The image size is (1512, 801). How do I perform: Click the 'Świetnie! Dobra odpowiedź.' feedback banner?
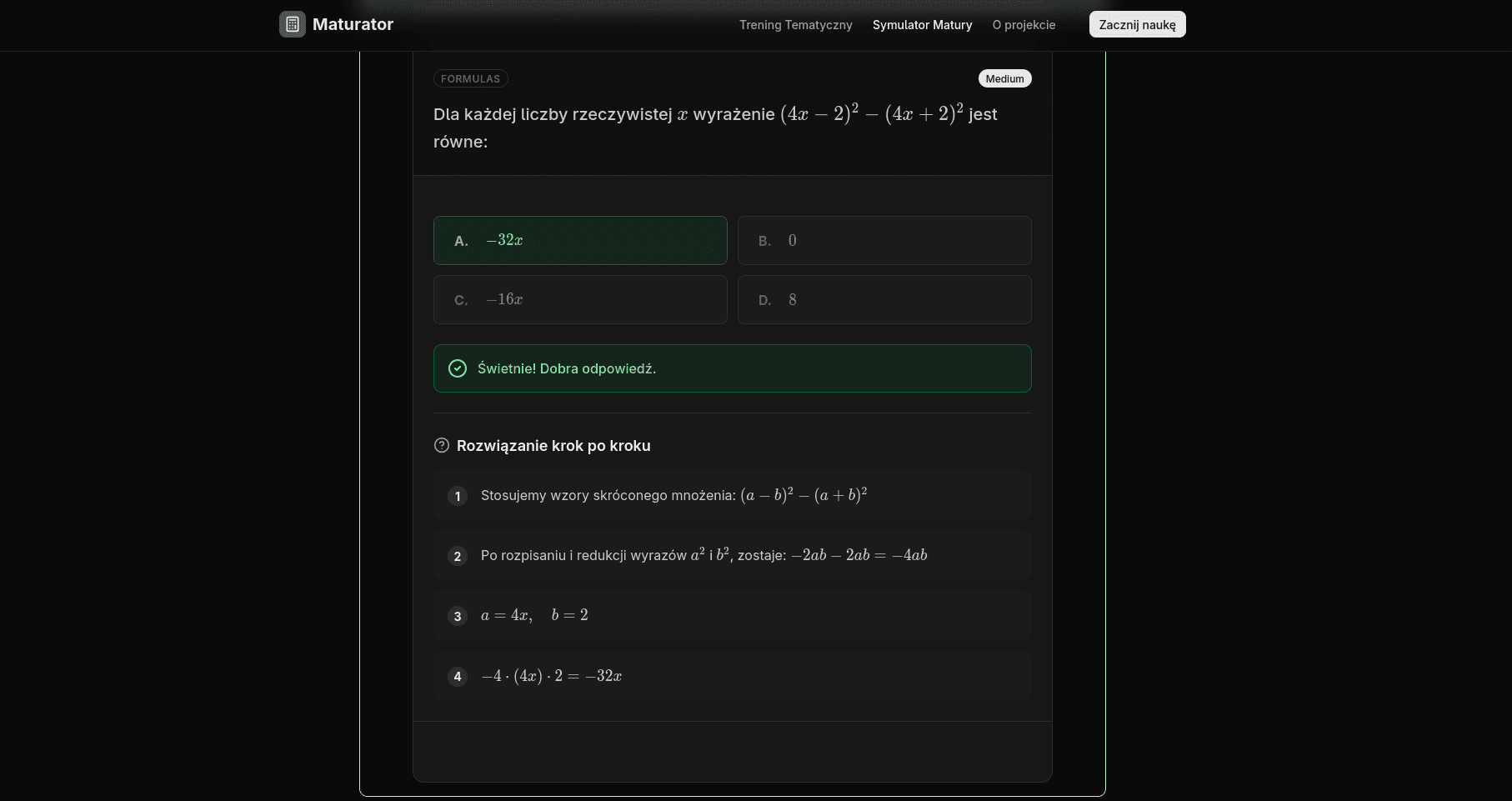coord(732,368)
